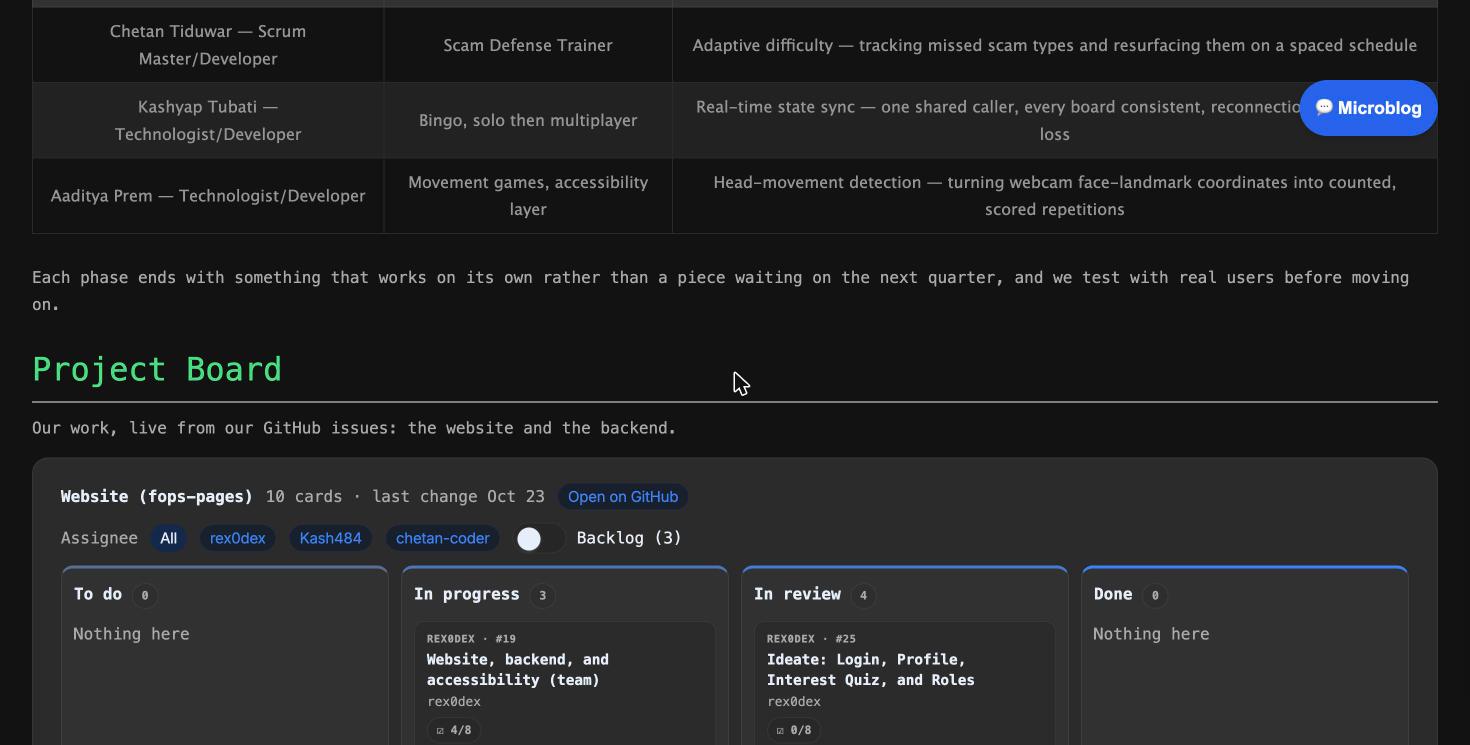Click the 'Our work, live from our GitHub issues' line
Screen dimensions: 1470x745
click(x=354, y=428)
